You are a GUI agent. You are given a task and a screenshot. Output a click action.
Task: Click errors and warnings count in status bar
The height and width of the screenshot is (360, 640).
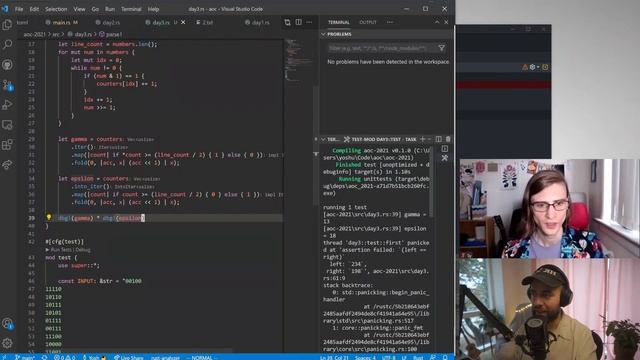(64, 358)
